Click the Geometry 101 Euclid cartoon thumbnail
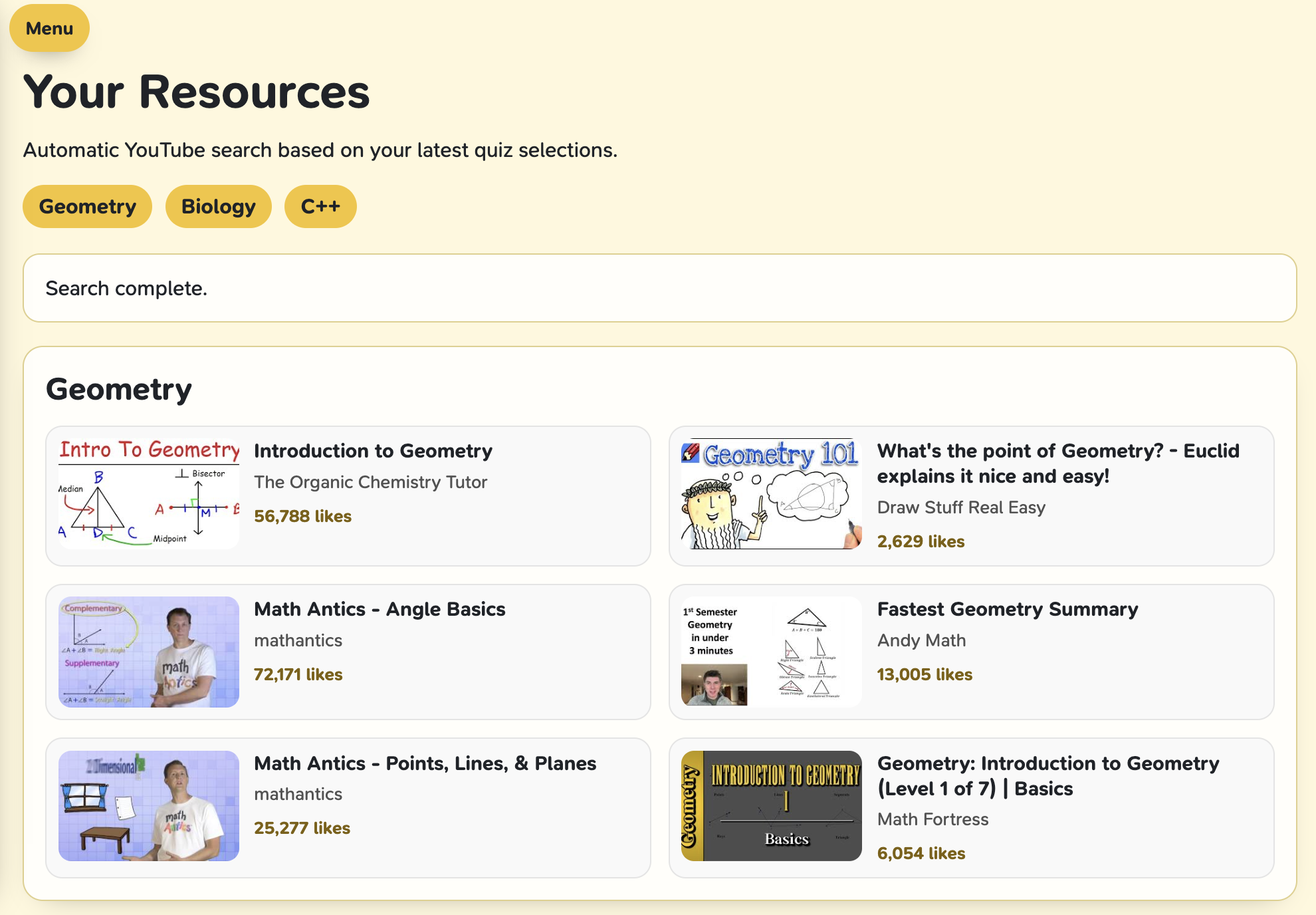 tap(771, 494)
